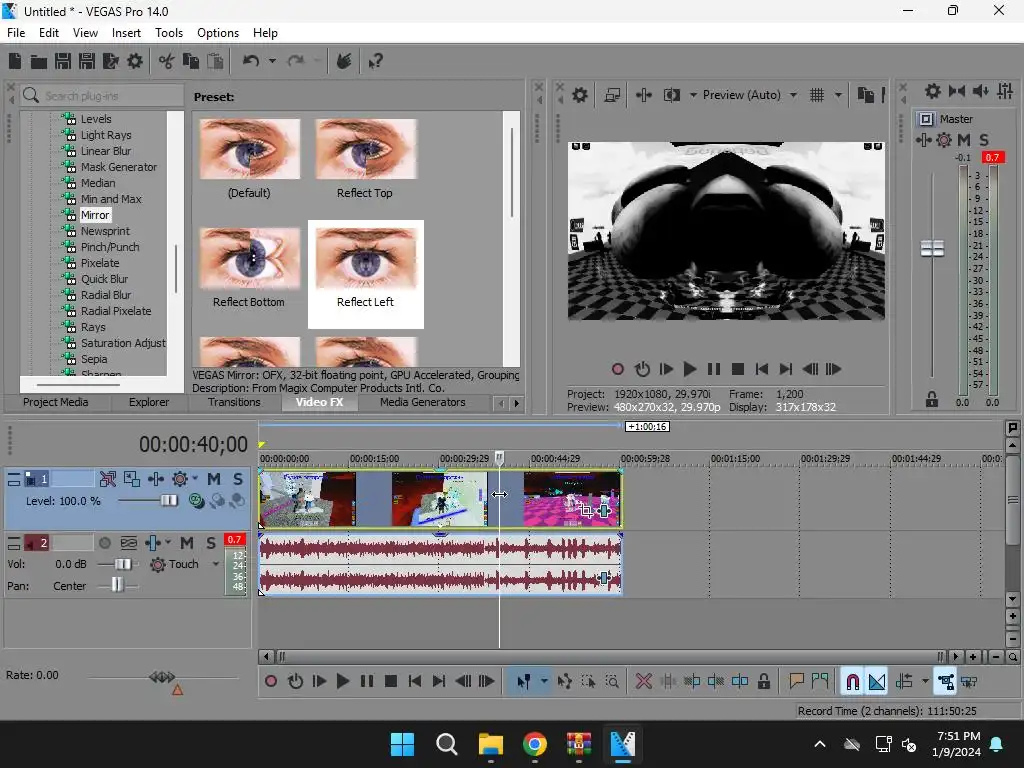Open the Insert menu
This screenshot has width=1024, height=768.
coord(126,33)
